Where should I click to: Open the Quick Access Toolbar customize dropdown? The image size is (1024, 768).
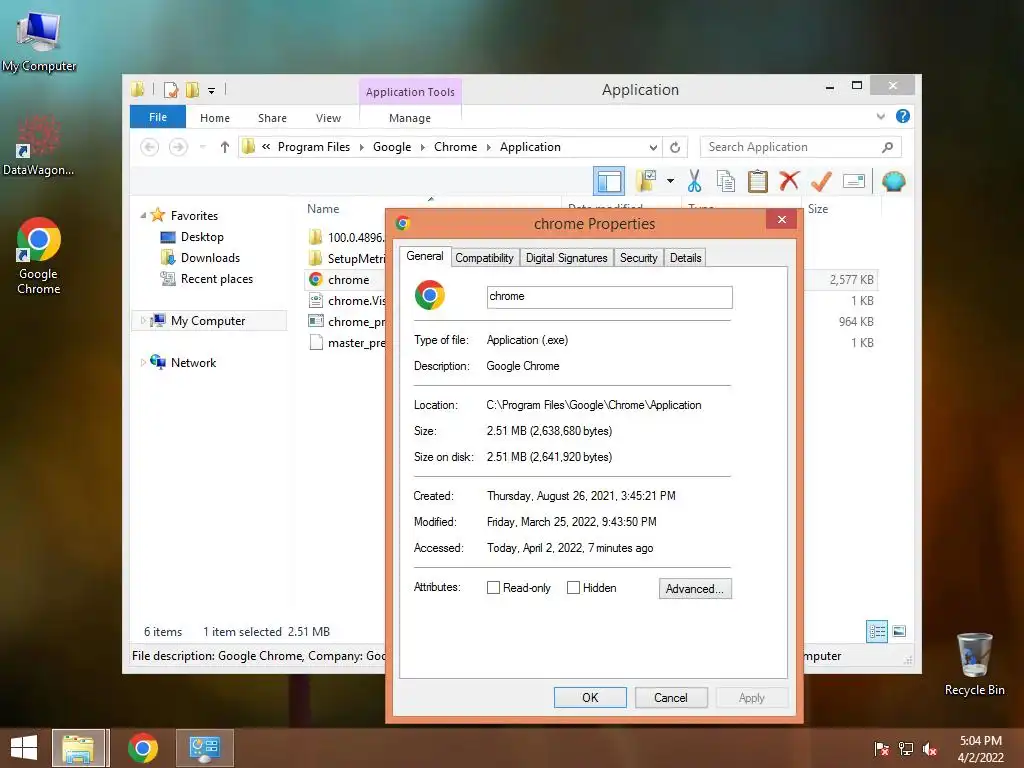tap(212, 90)
